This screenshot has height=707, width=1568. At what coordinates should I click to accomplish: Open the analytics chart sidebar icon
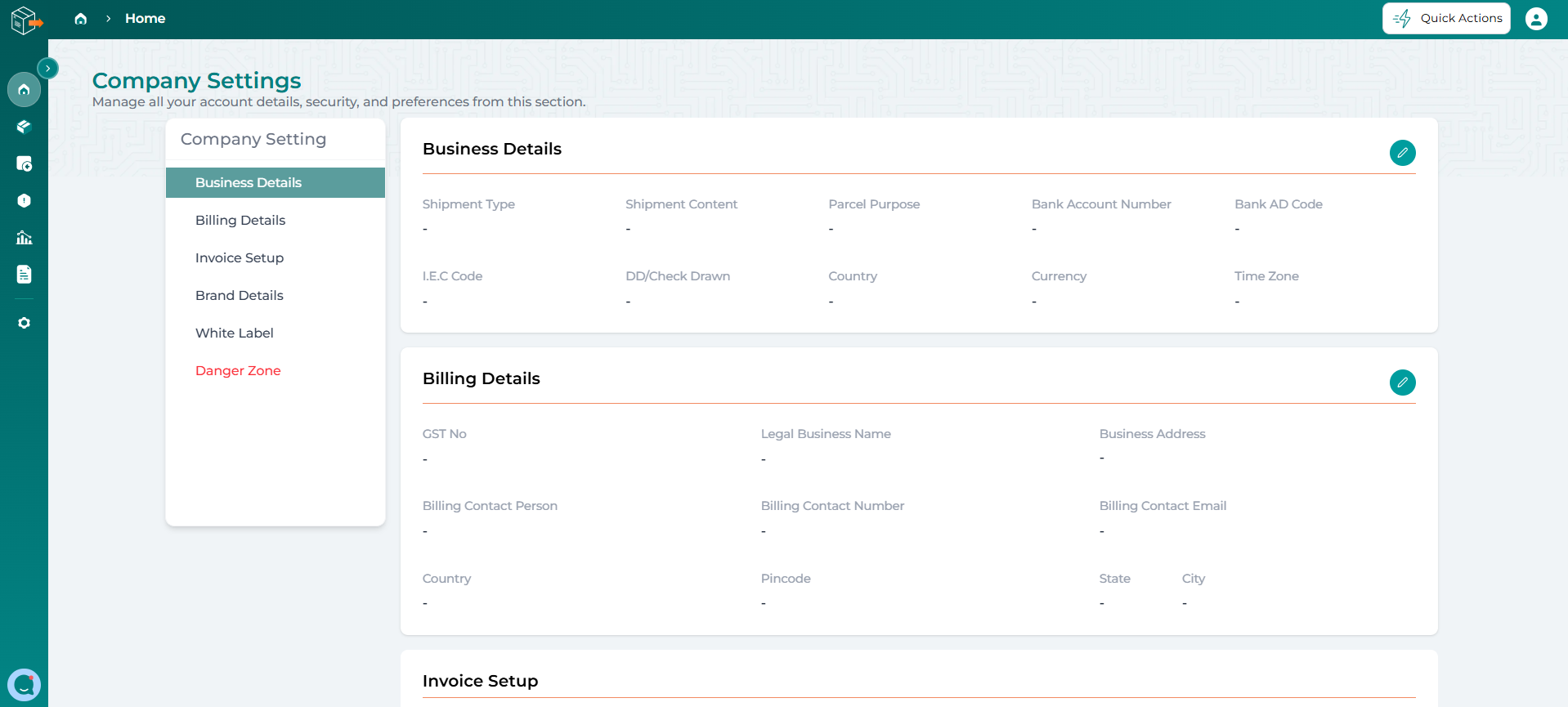click(x=24, y=238)
